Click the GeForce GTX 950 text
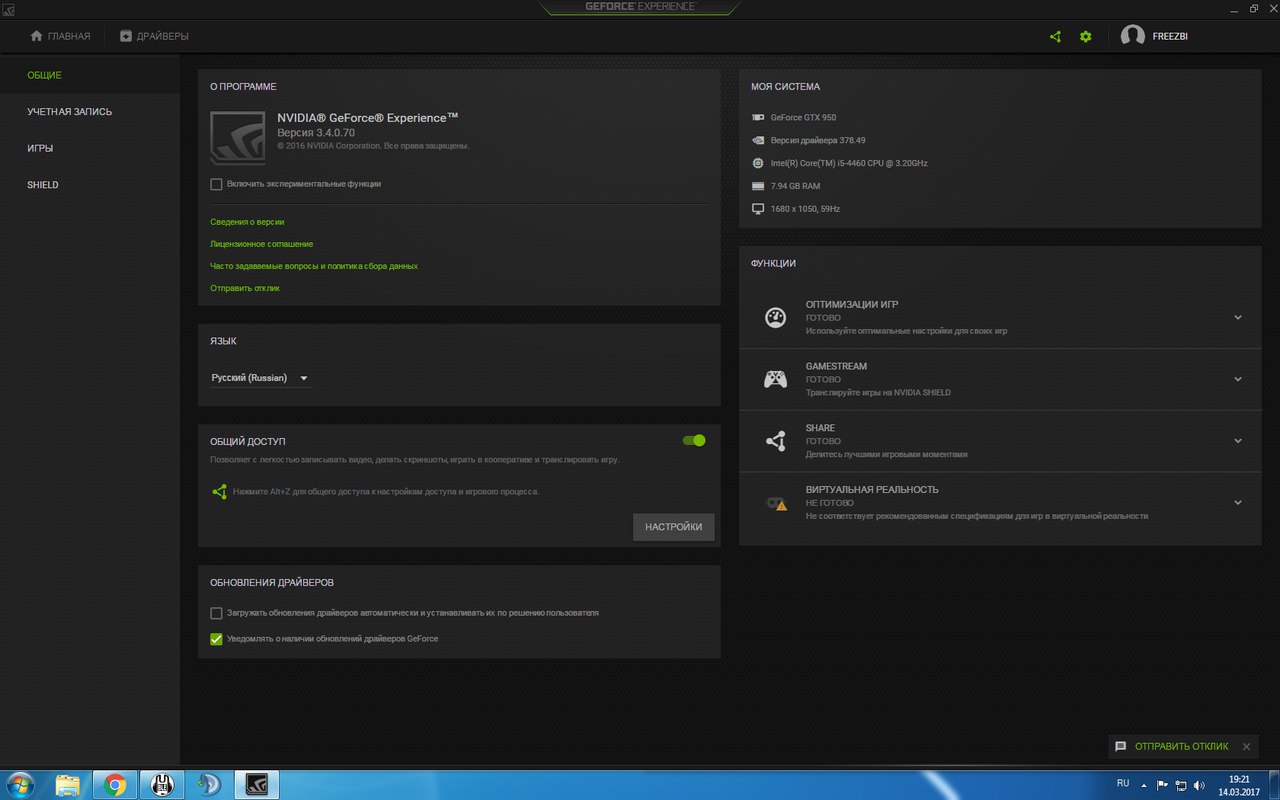The image size is (1280, 800). click(803, 117)
